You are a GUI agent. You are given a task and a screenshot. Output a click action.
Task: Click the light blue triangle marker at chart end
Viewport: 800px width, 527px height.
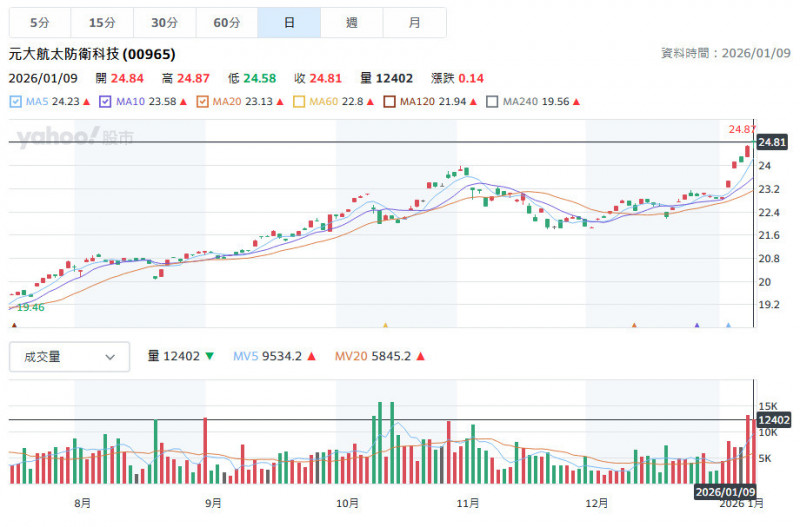(x=728, y=325)
